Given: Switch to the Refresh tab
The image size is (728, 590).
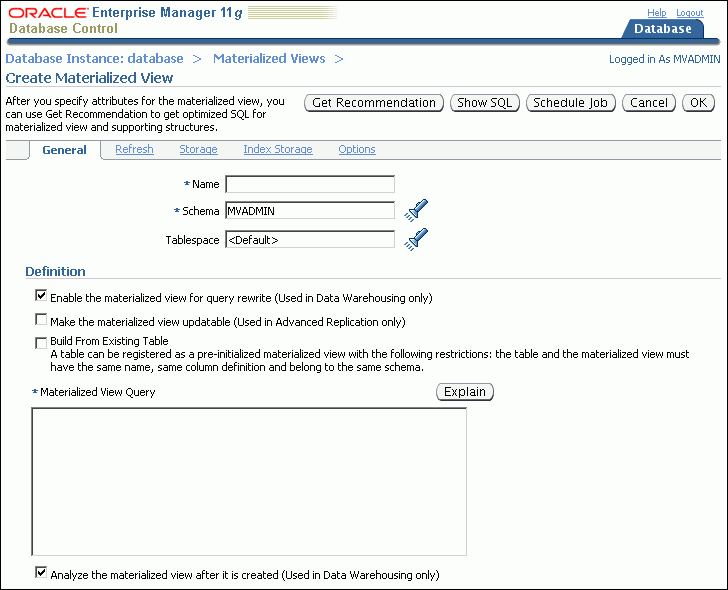Looking at the screenshot, I should pos(134,150).
